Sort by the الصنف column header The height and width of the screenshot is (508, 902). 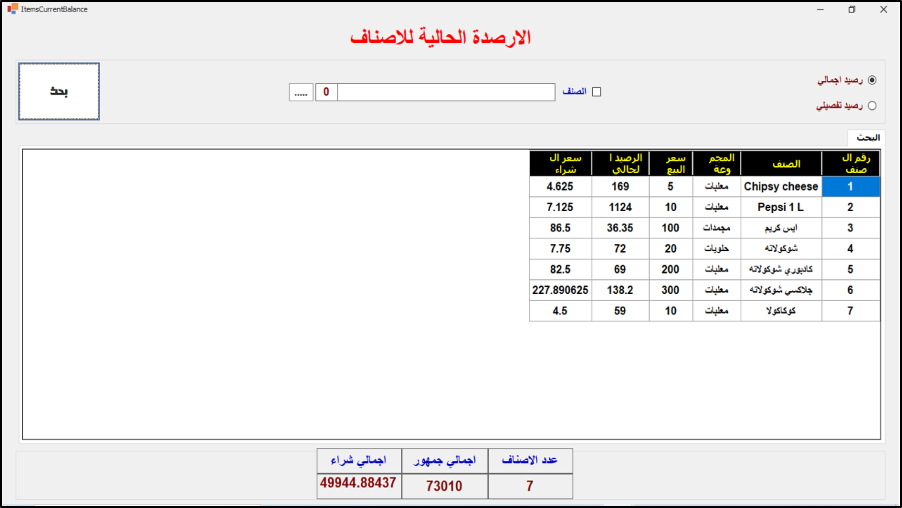780,163
